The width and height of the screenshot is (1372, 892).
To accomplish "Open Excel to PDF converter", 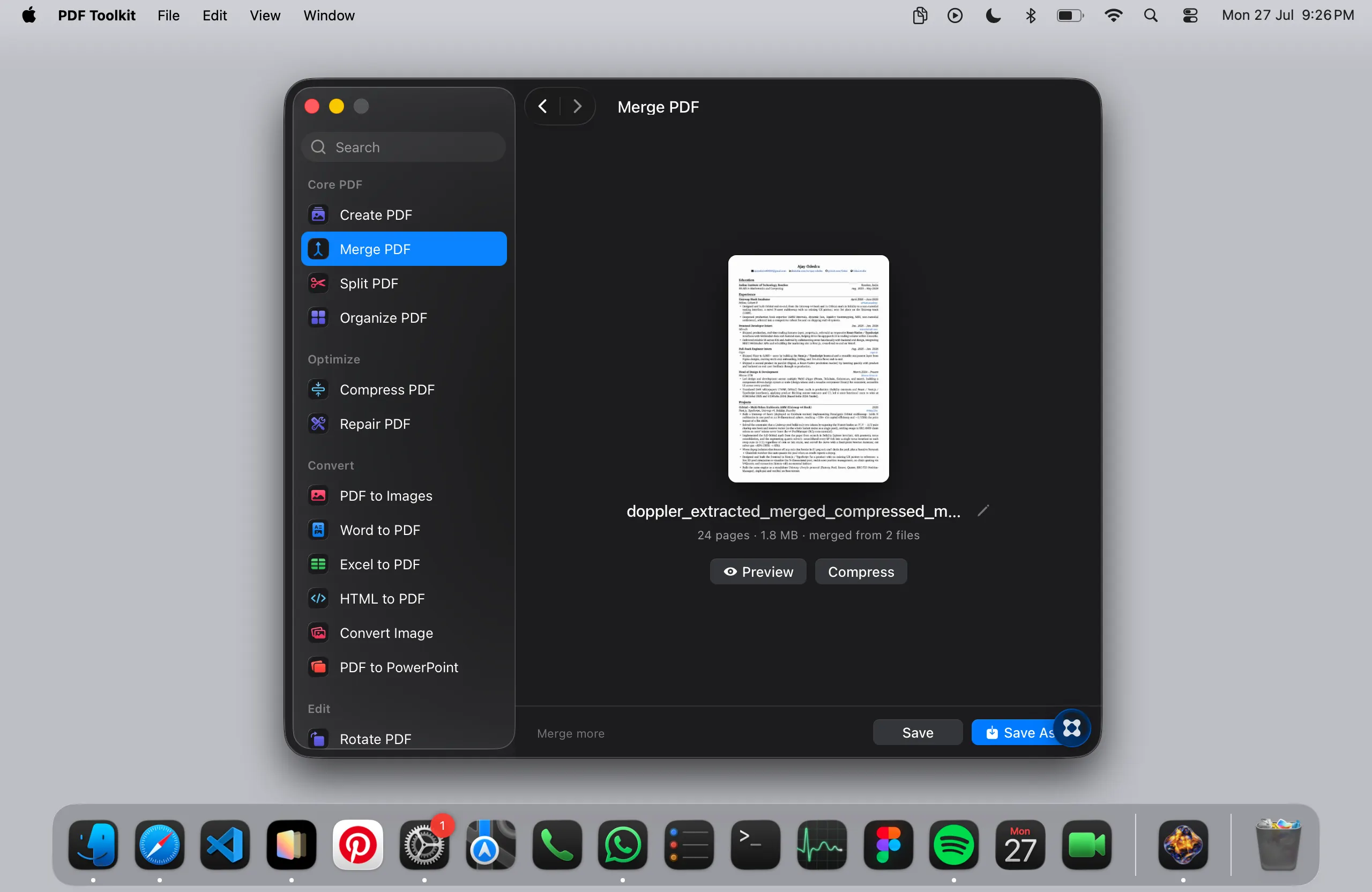I will [404, 564].
